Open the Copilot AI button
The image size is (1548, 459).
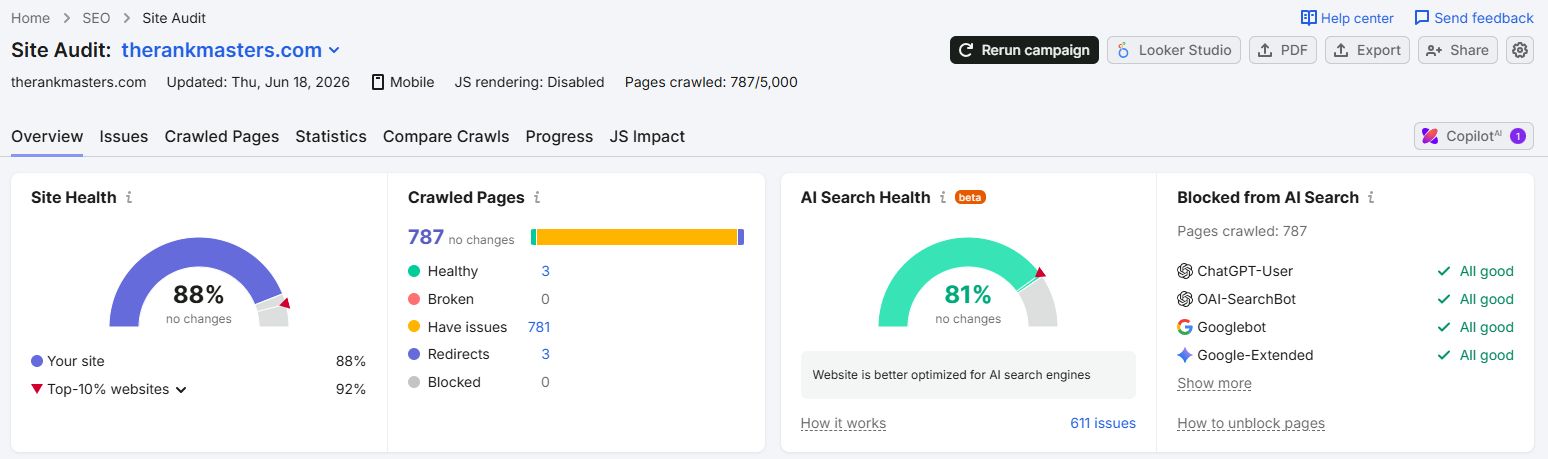pos(1473,136)
